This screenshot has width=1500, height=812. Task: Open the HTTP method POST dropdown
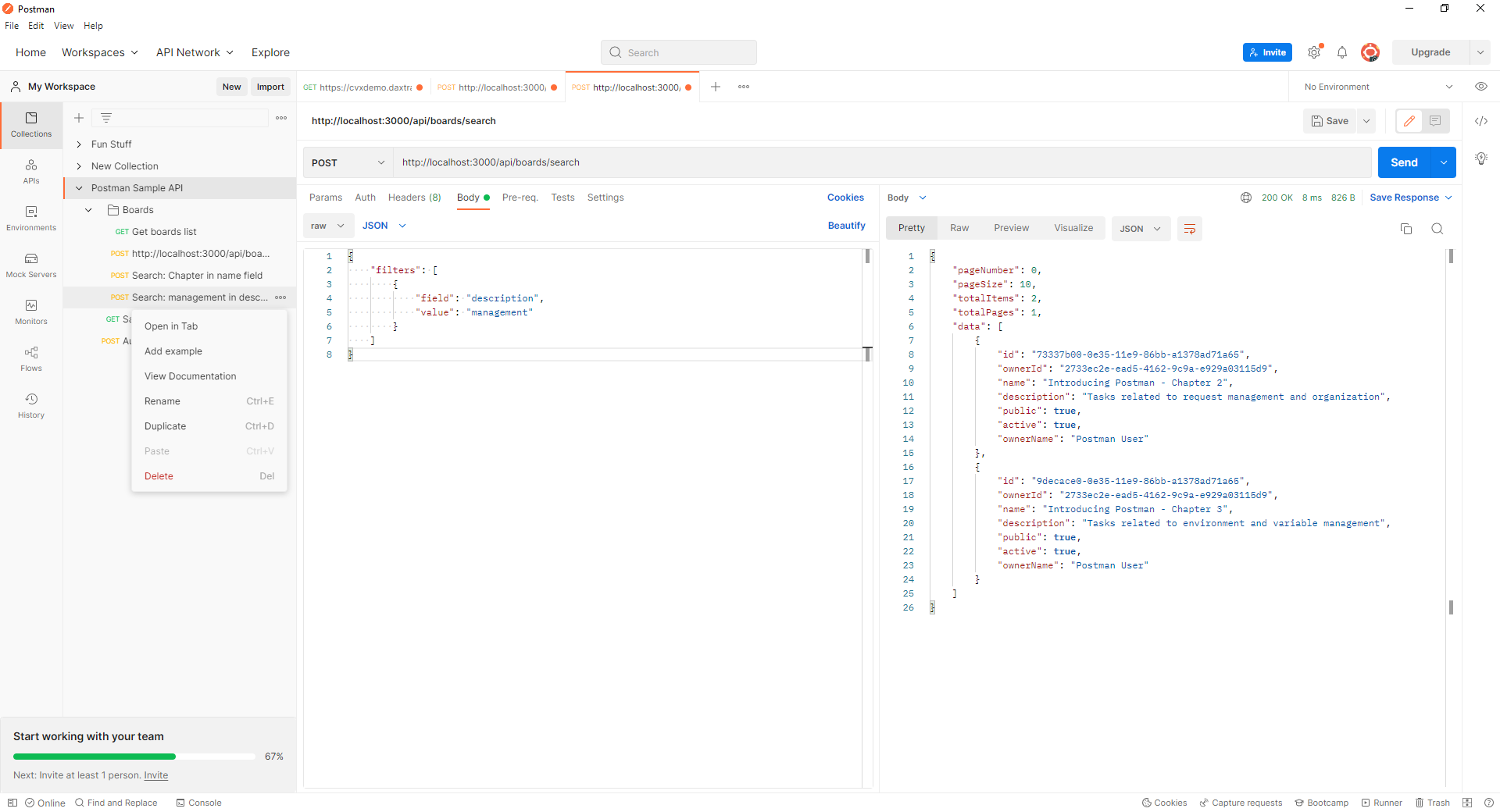[348, 162]
